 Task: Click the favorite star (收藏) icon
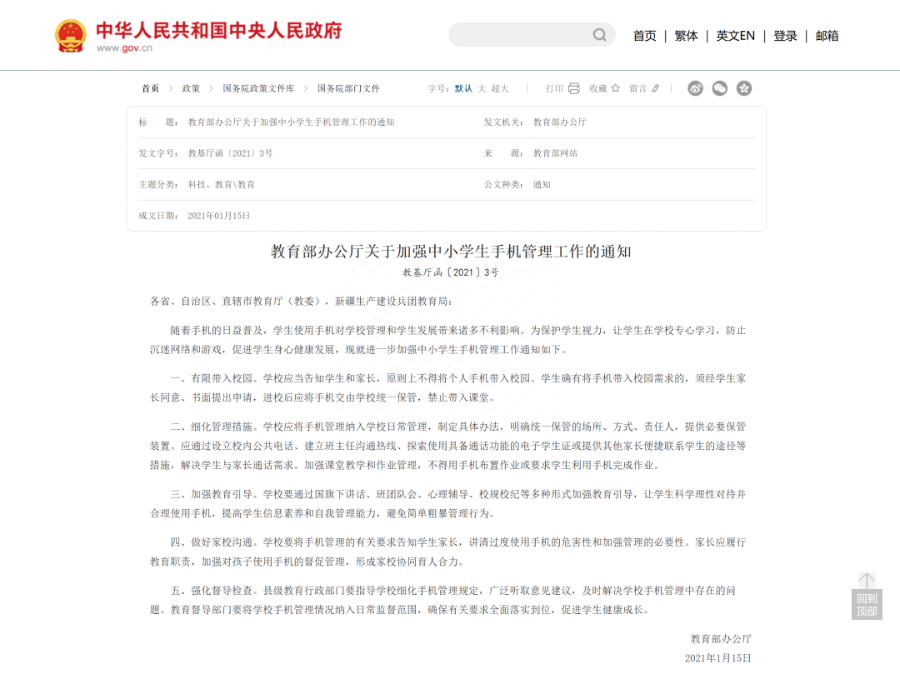coord(614,88)
